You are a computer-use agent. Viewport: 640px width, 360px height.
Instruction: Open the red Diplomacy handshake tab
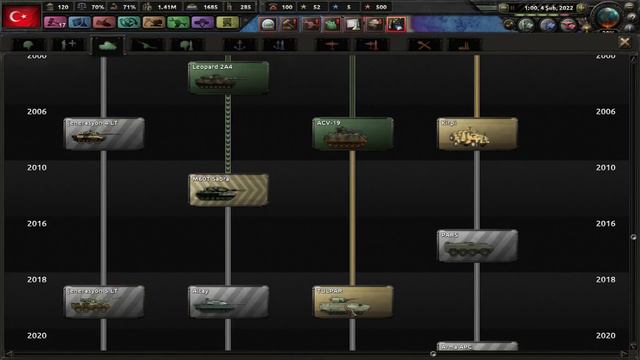(104, 22)
